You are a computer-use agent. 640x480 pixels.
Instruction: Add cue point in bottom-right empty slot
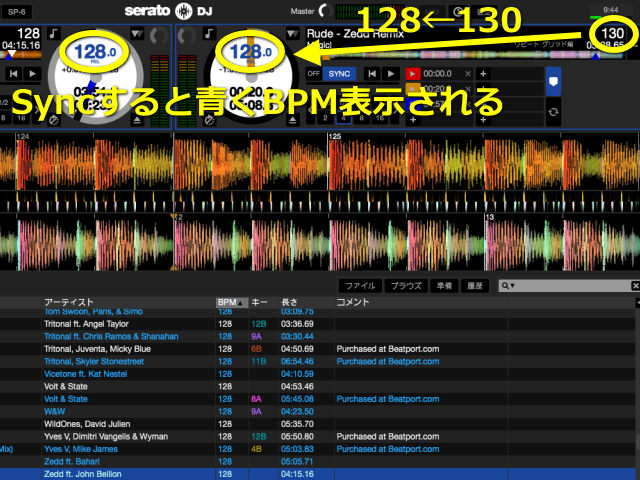(483, 120)
